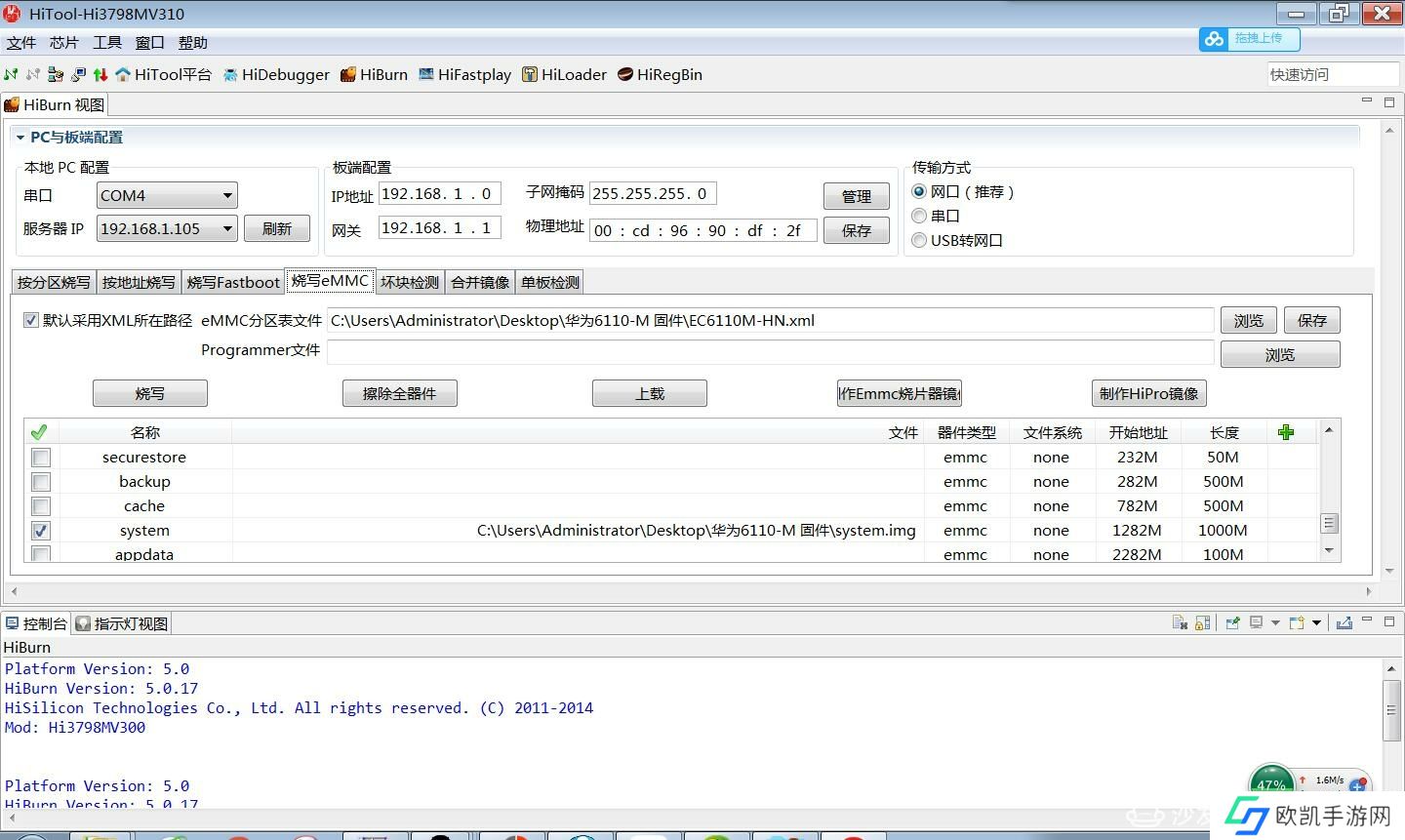Viewport: 1405px width, 840px height.
Task: Select the 串口 transfer mode radio button
Action: click(919, 216)
